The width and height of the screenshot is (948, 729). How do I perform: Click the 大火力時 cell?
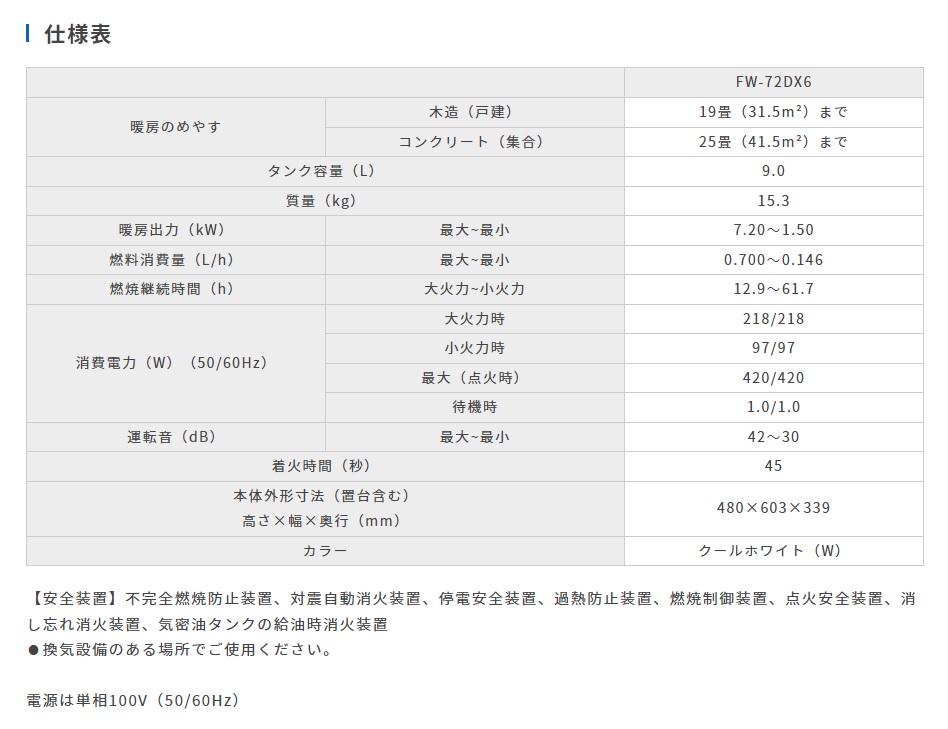click(x=475, y=319)
